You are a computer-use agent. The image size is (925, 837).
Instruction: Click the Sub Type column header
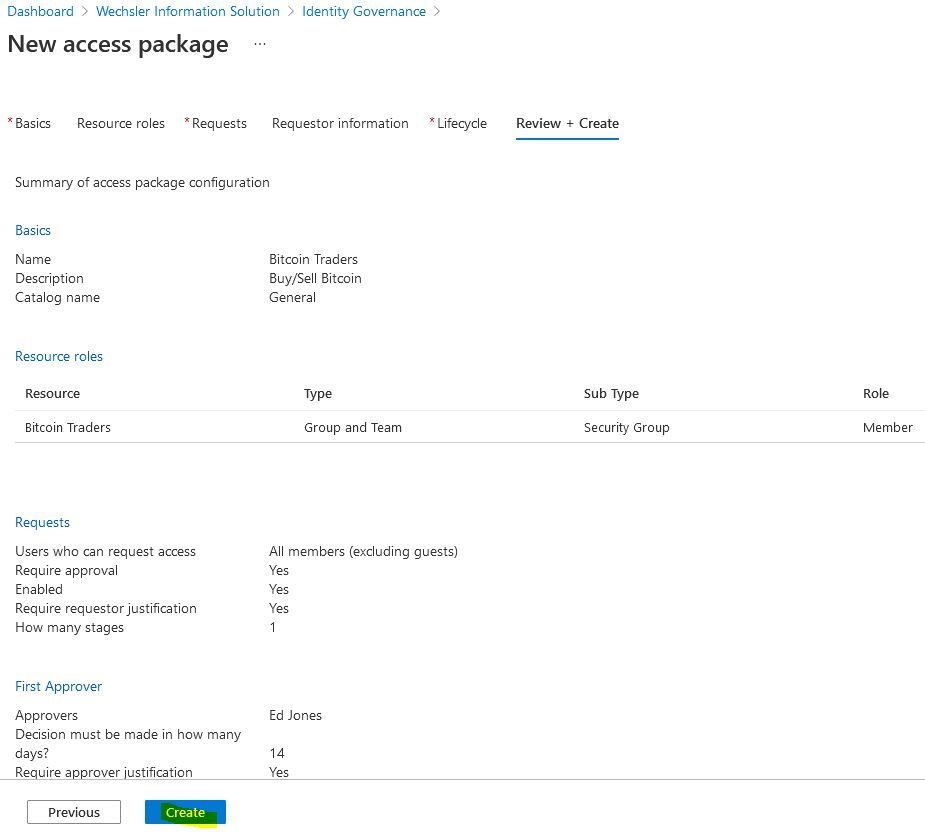611,393
